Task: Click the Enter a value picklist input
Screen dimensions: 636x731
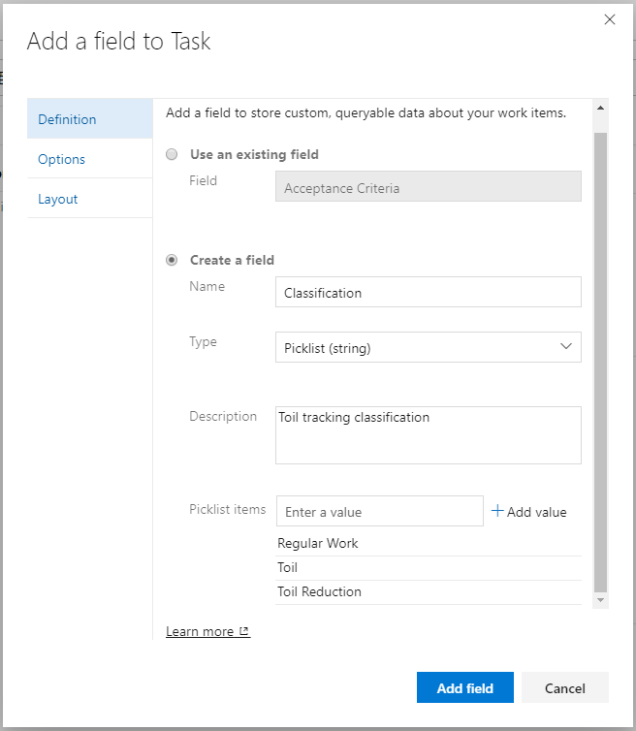Action: 380,511
